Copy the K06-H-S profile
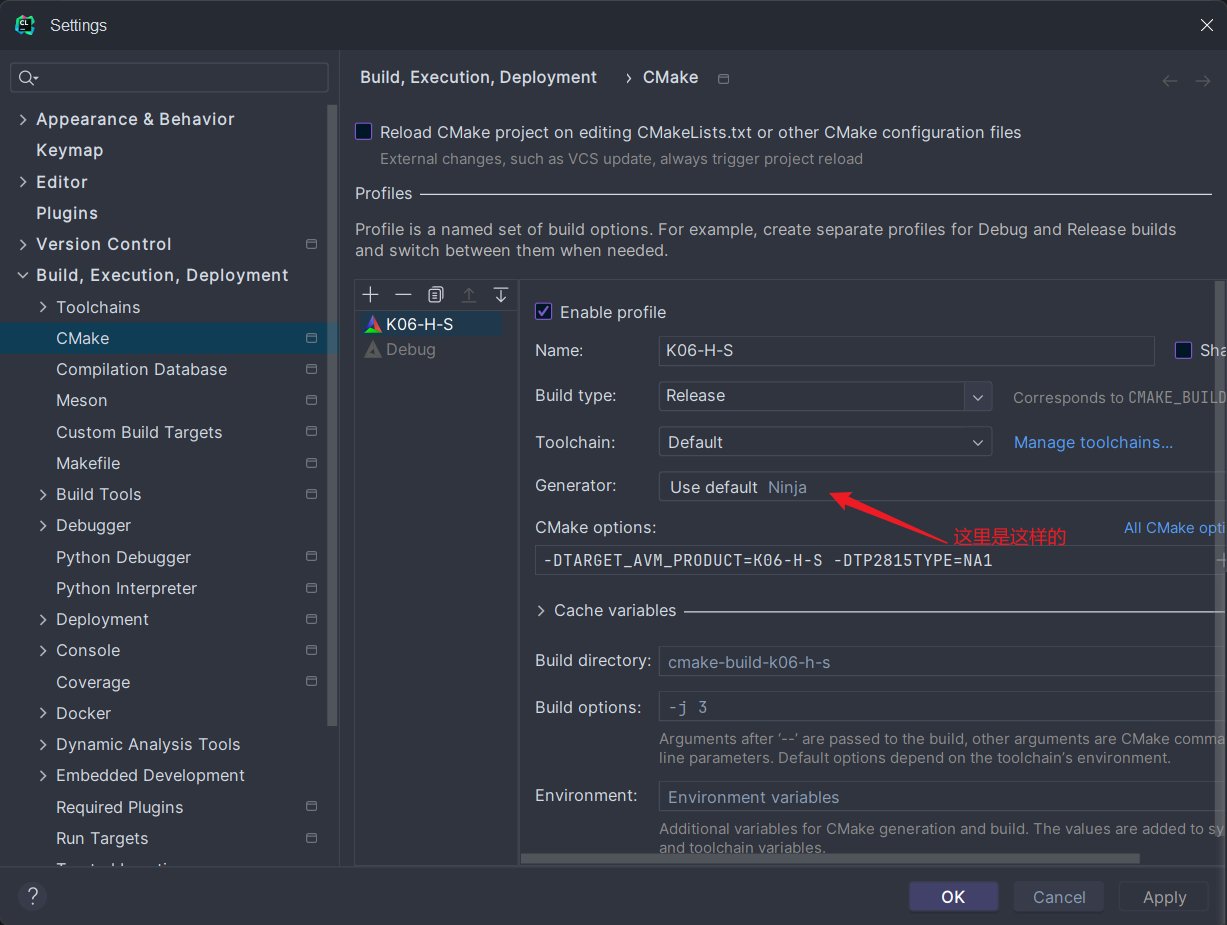The width and height of the screenshot is (1227, 925). coord(435,294)
